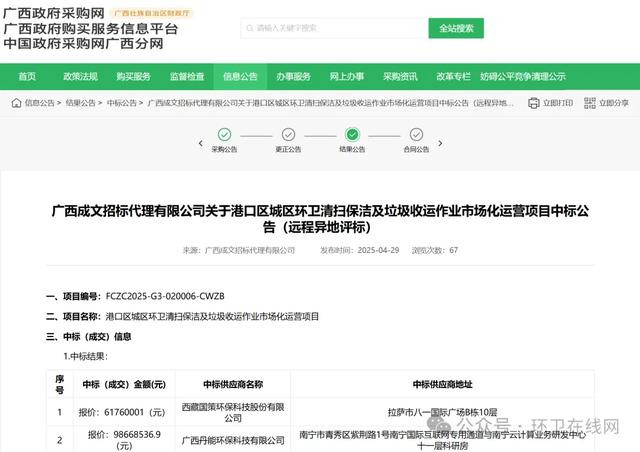This screenshot has height=452, width=640.
Task: Open the 改革专栏 navigation item
Action: click(x=453, y=76)
